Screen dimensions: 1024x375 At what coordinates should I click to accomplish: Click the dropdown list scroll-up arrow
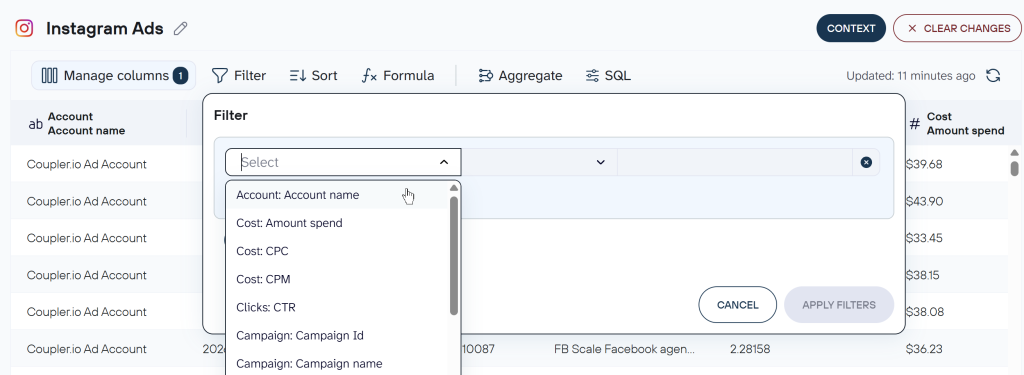[454, 188]
